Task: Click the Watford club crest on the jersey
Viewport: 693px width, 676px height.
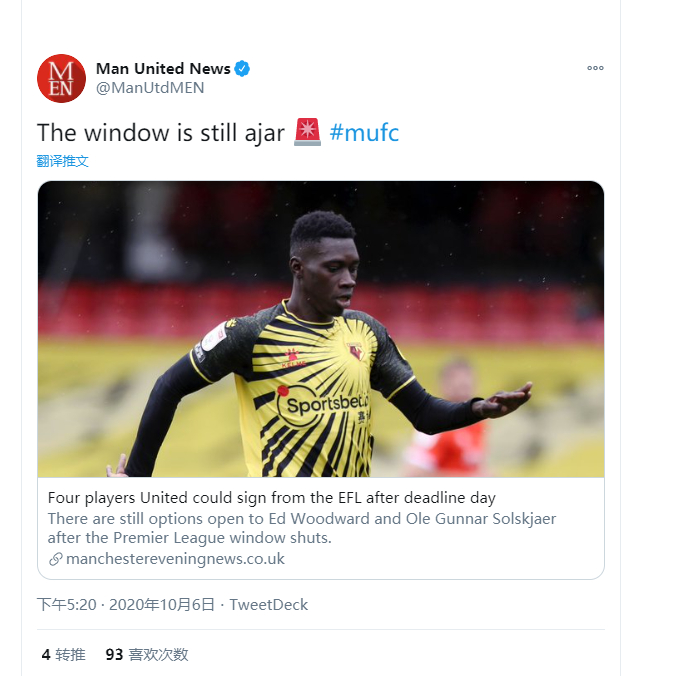Action: click(355, 351)
